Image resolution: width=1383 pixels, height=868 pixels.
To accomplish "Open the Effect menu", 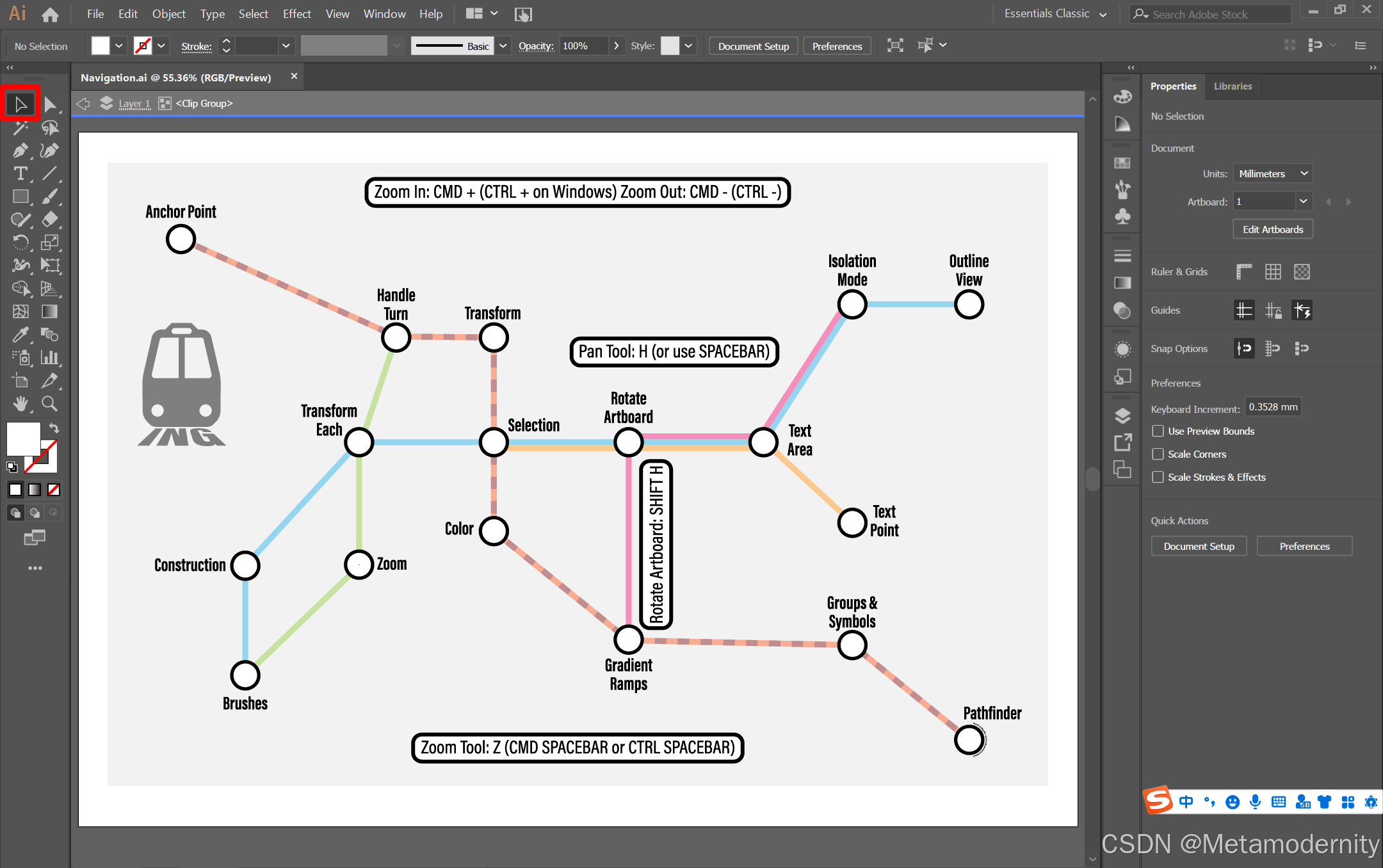I will point(296,14).
